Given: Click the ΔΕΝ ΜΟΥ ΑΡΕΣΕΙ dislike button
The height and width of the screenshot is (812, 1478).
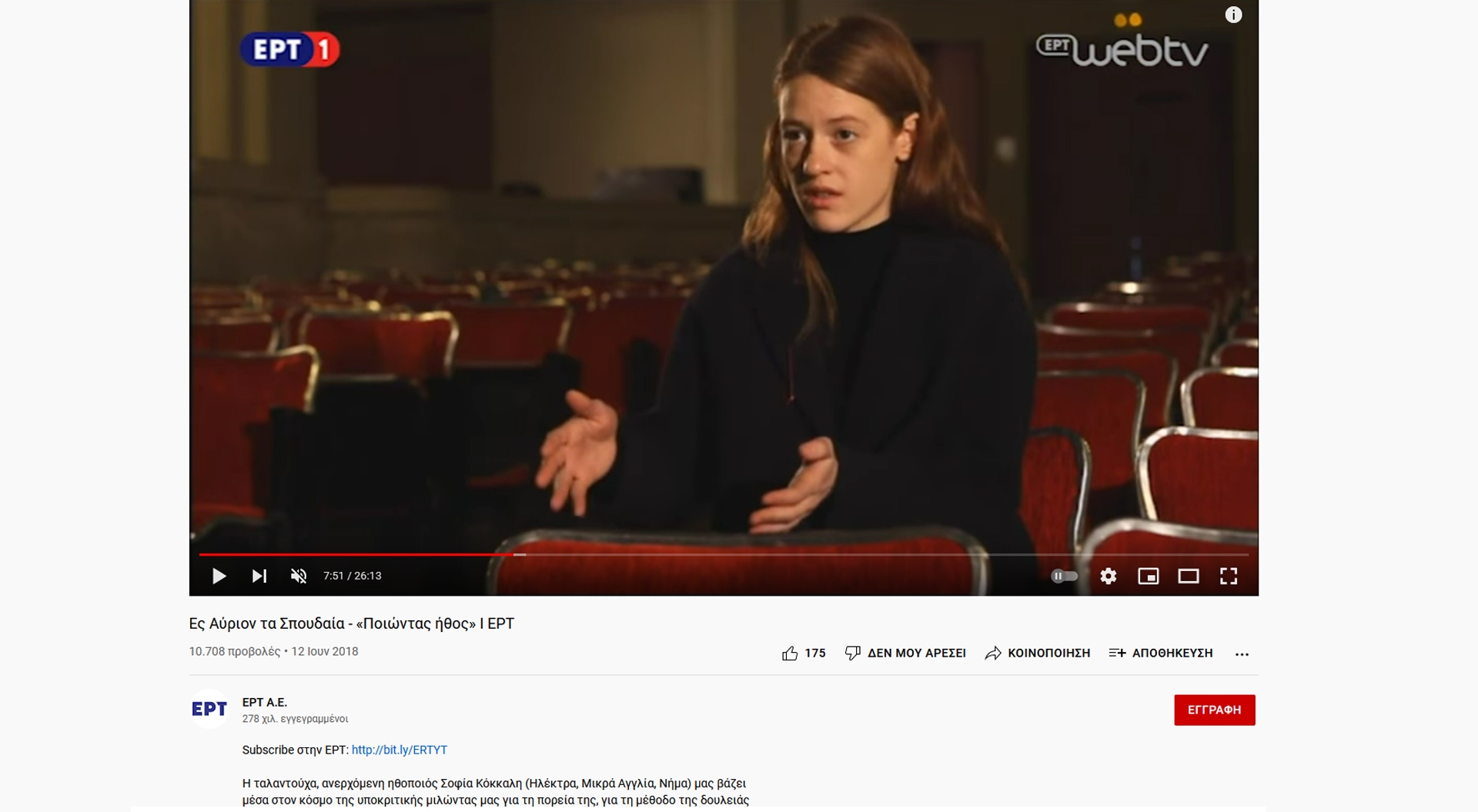Looking at the screenshot, I should (905, 653).
